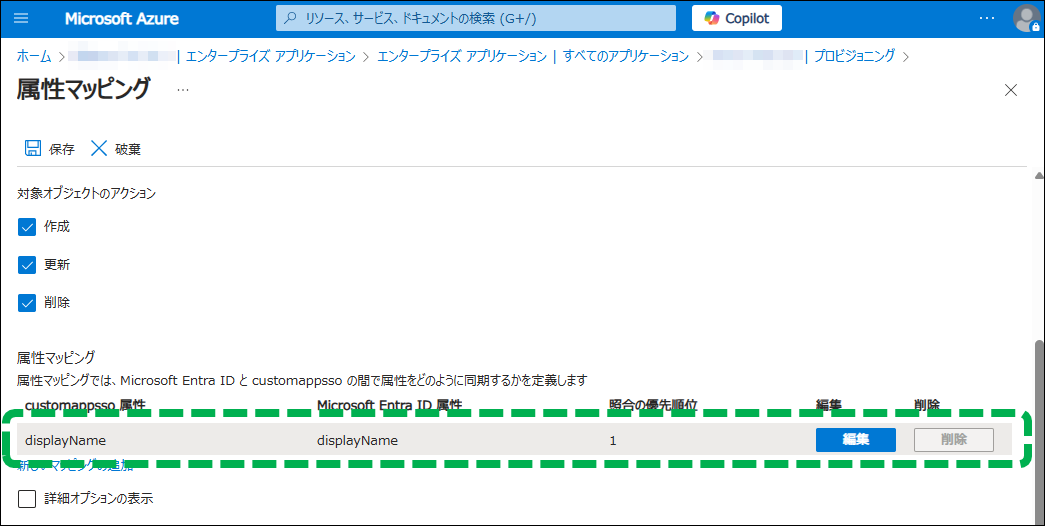Open the header ellipsis overflow menu

[x=987, y=18]
